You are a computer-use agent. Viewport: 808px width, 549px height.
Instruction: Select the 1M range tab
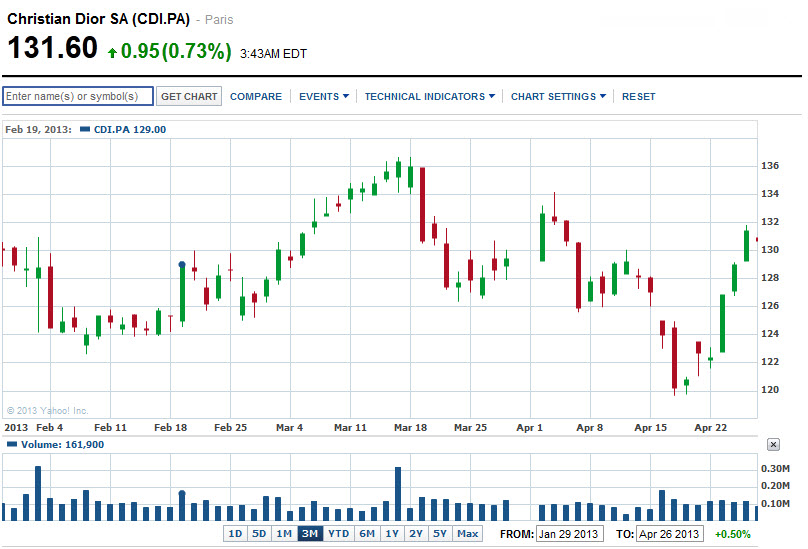tap(284, 534)
